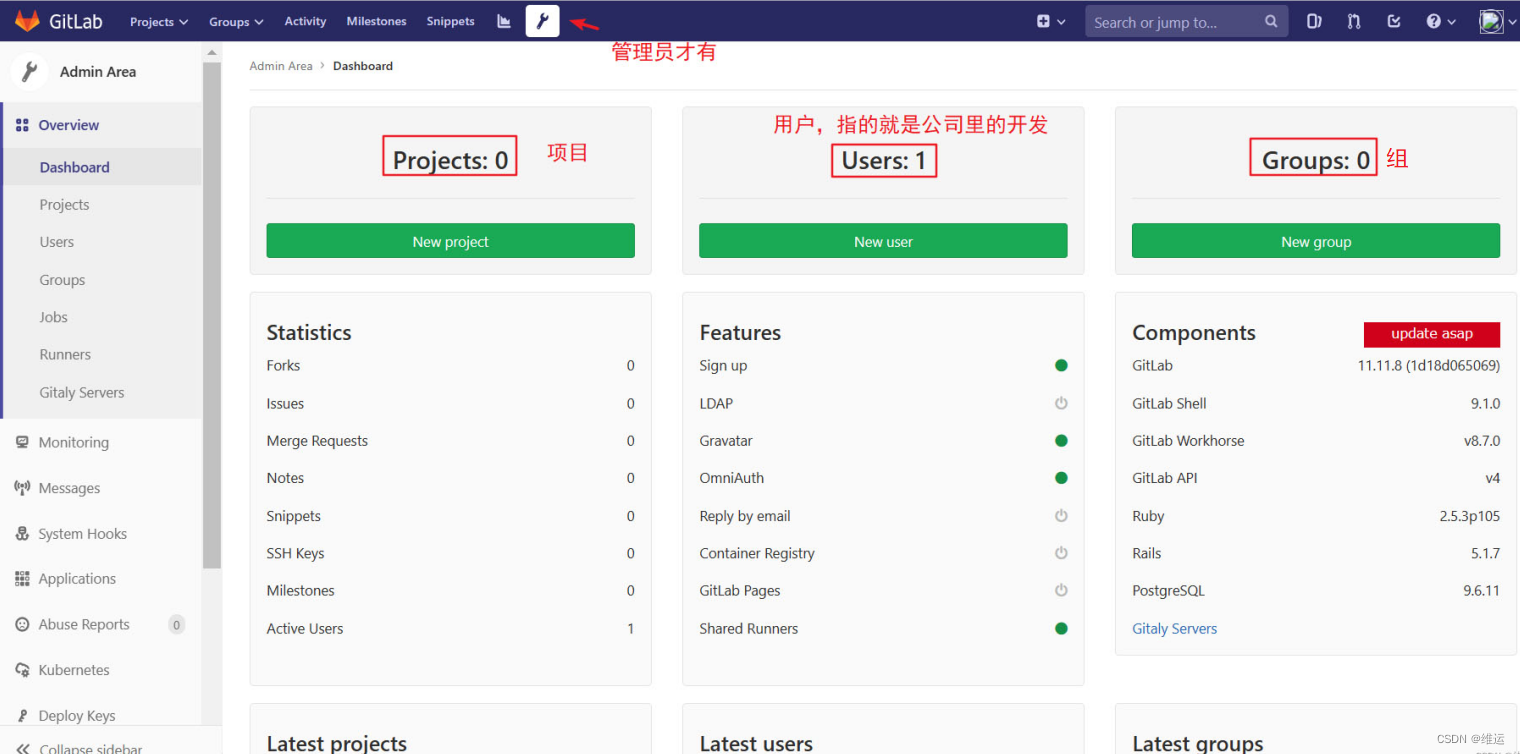Open the instance statistics chart icon
This screenshot has width=1520, height=754.
[504, 21]
